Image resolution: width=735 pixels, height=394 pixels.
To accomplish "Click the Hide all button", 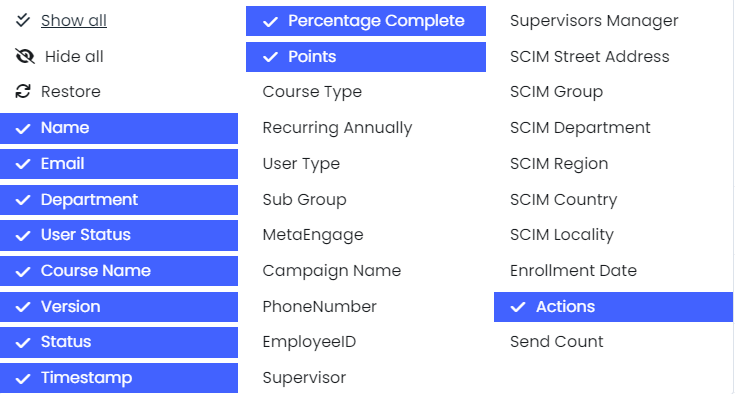I will (74, 57).
